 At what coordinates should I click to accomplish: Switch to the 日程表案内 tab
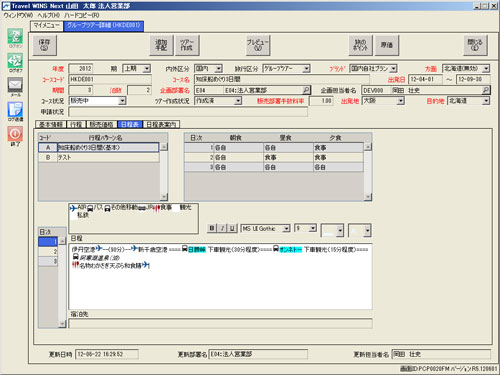[x=161, y=124]
